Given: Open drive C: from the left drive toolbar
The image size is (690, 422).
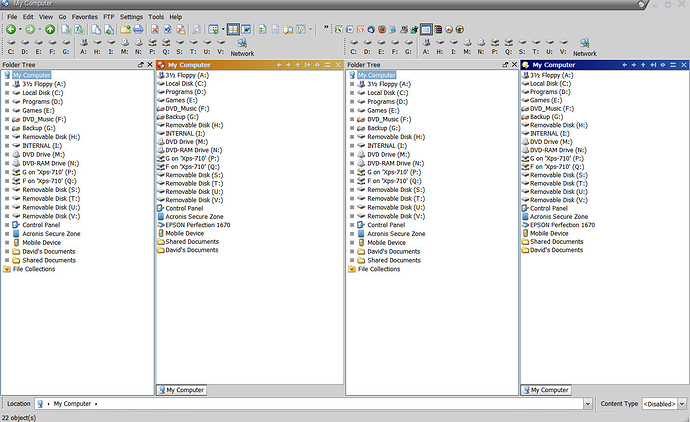Looking at the screenshot, I should click(9, 48).
